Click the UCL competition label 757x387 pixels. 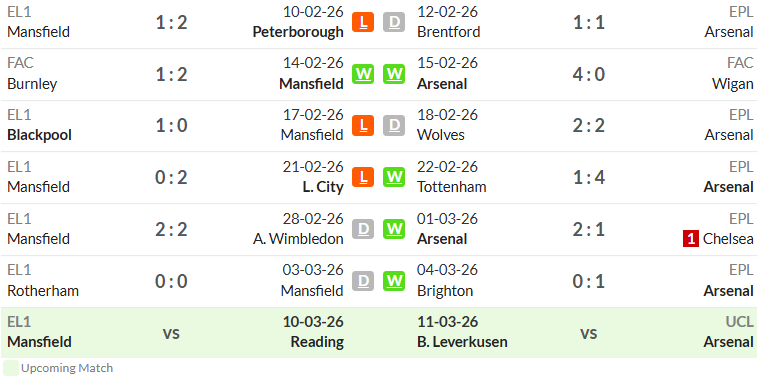[739, 322]
